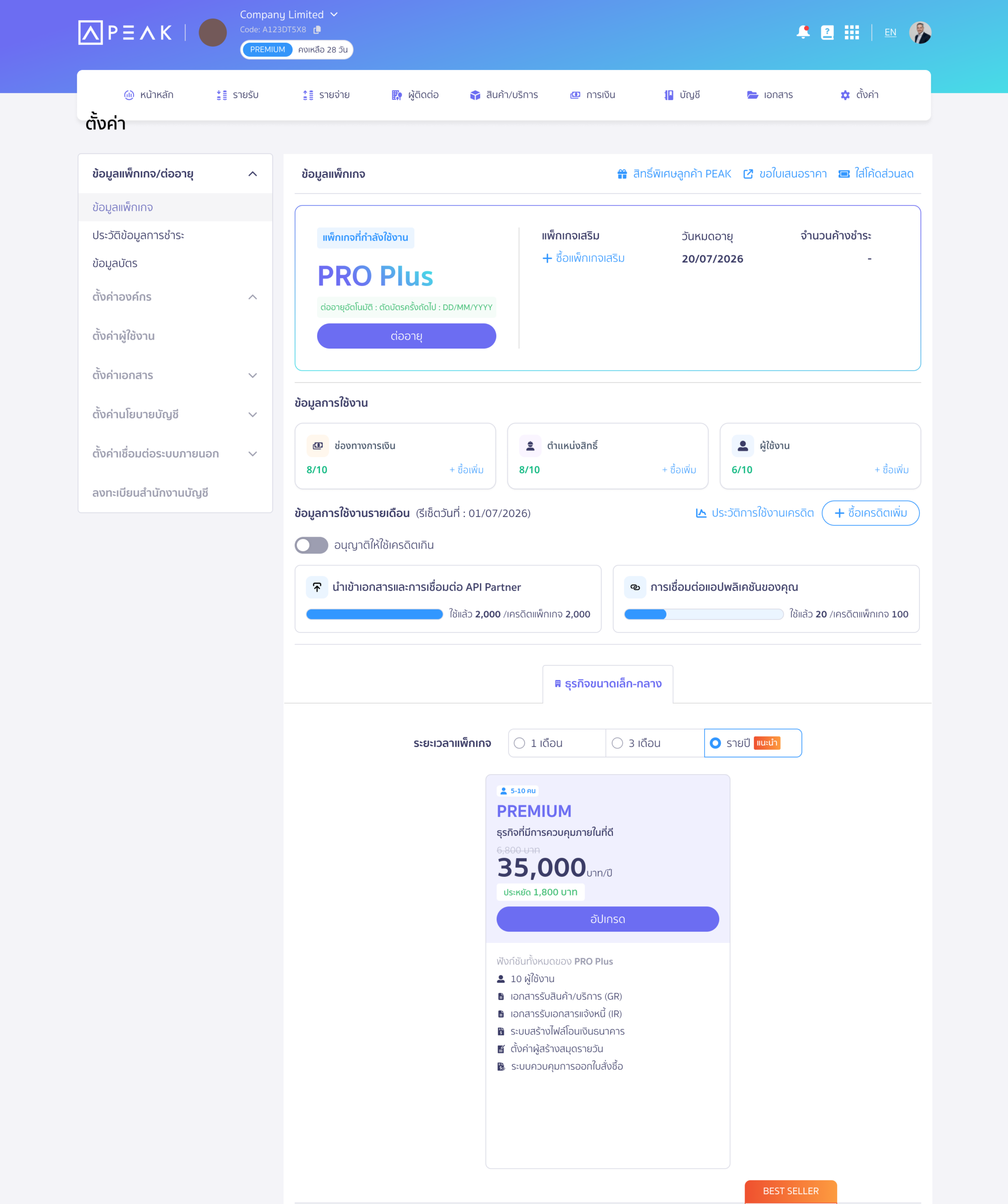Open the สินค้า/บริการ menu

pyautogui.click(x=503, y=95)
